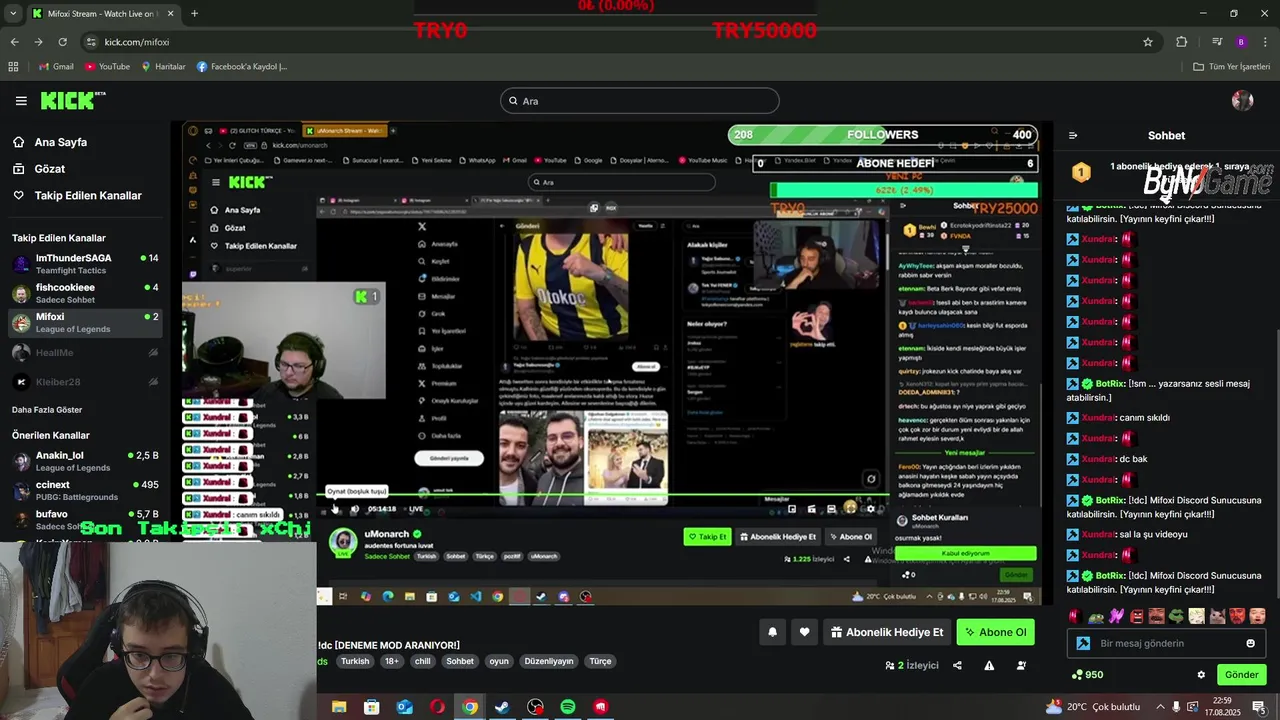Image resolution: width=1280 pixels, height=720 pixels.
Task: Click the kick.com/mifoxi address bar
Action: 620,42
